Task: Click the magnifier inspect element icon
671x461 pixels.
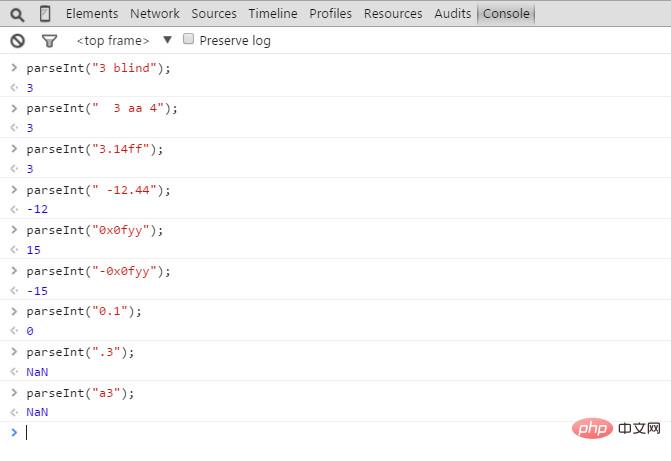Action: point(17,15)
